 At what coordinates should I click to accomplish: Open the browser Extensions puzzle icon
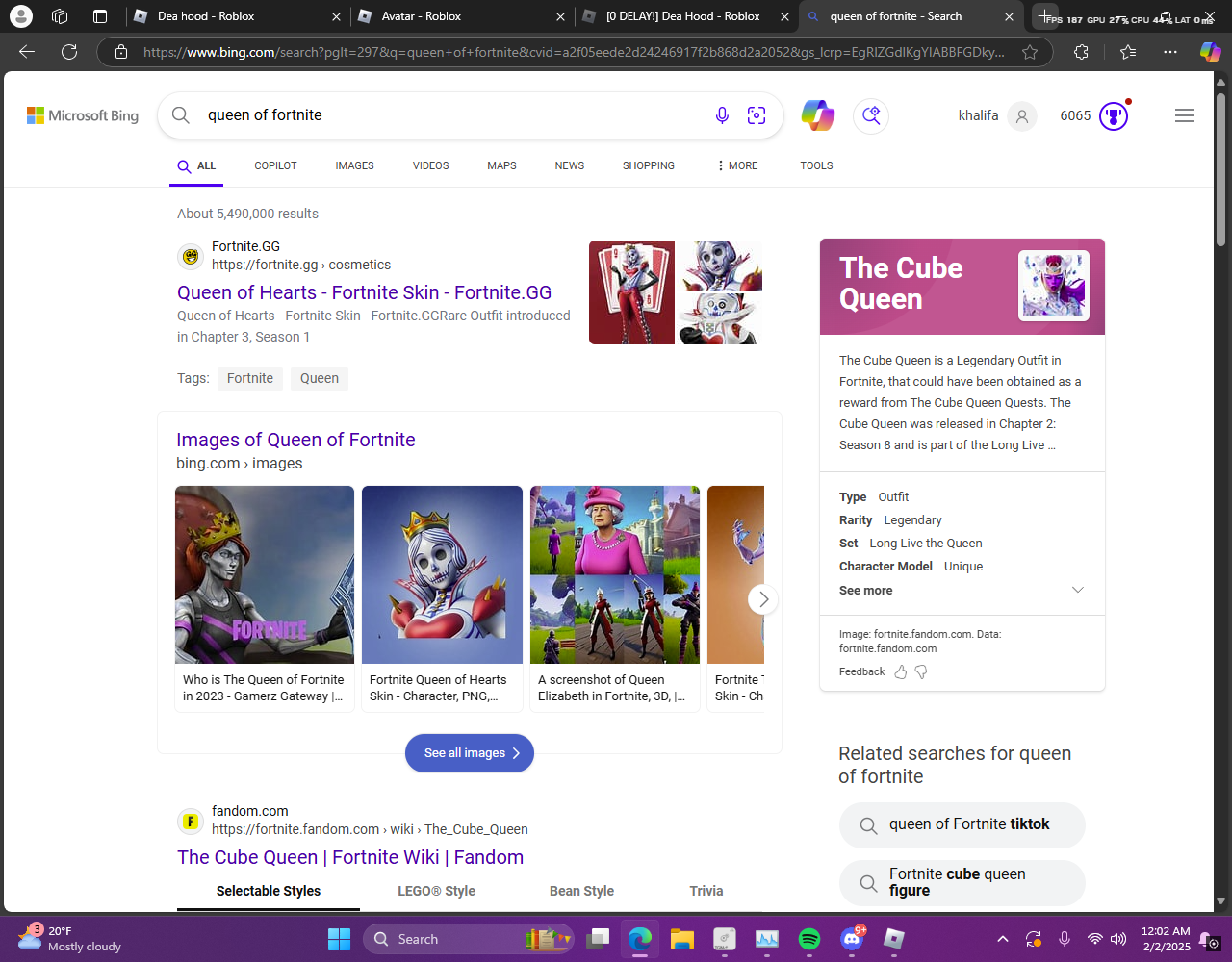1081,52
